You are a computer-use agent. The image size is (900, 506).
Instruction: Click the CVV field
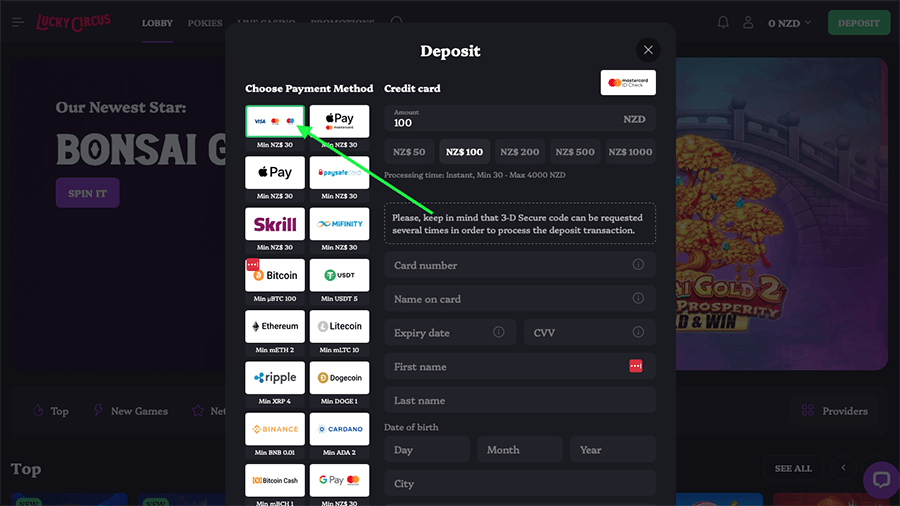click(589, 333)
